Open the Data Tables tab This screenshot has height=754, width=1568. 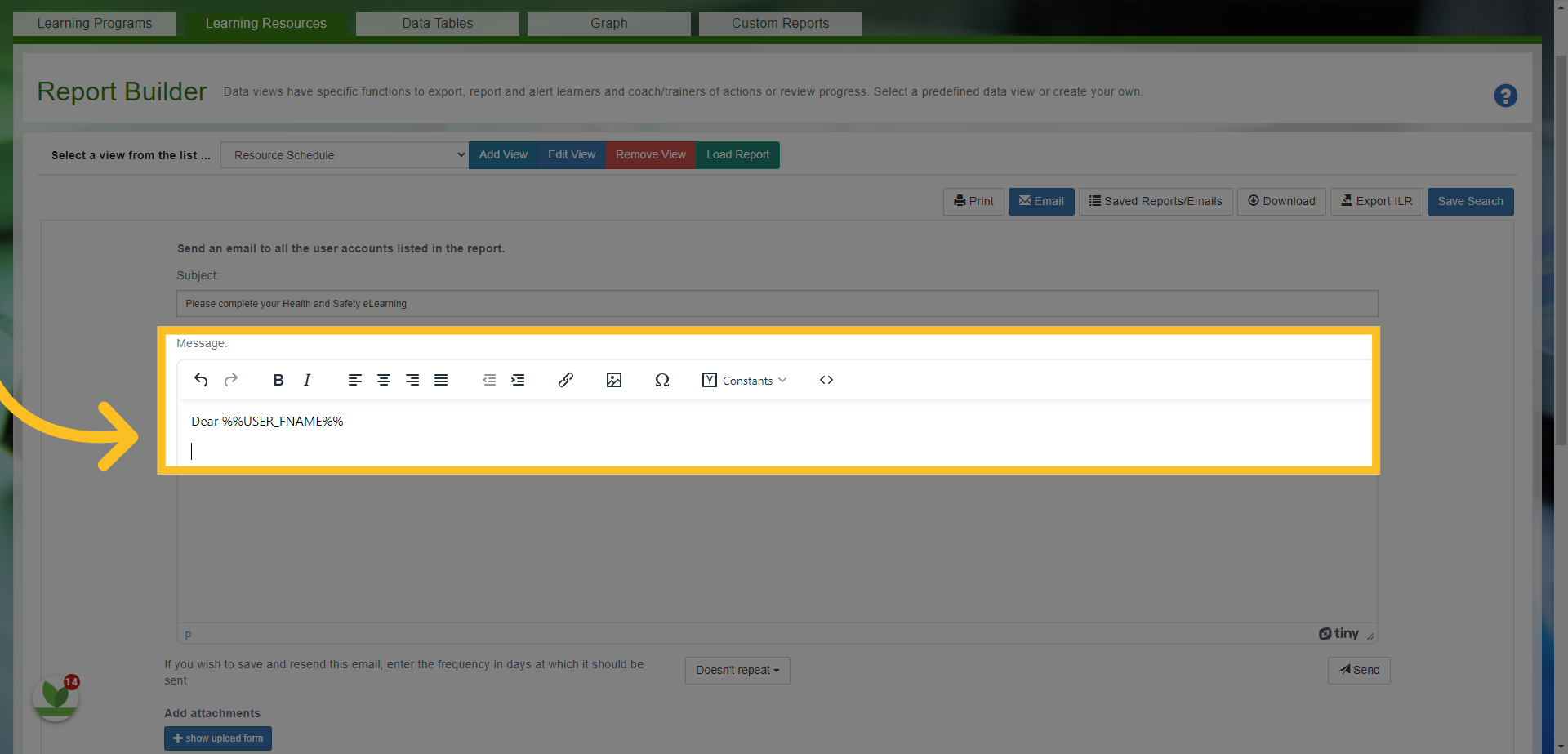point(438,24)
